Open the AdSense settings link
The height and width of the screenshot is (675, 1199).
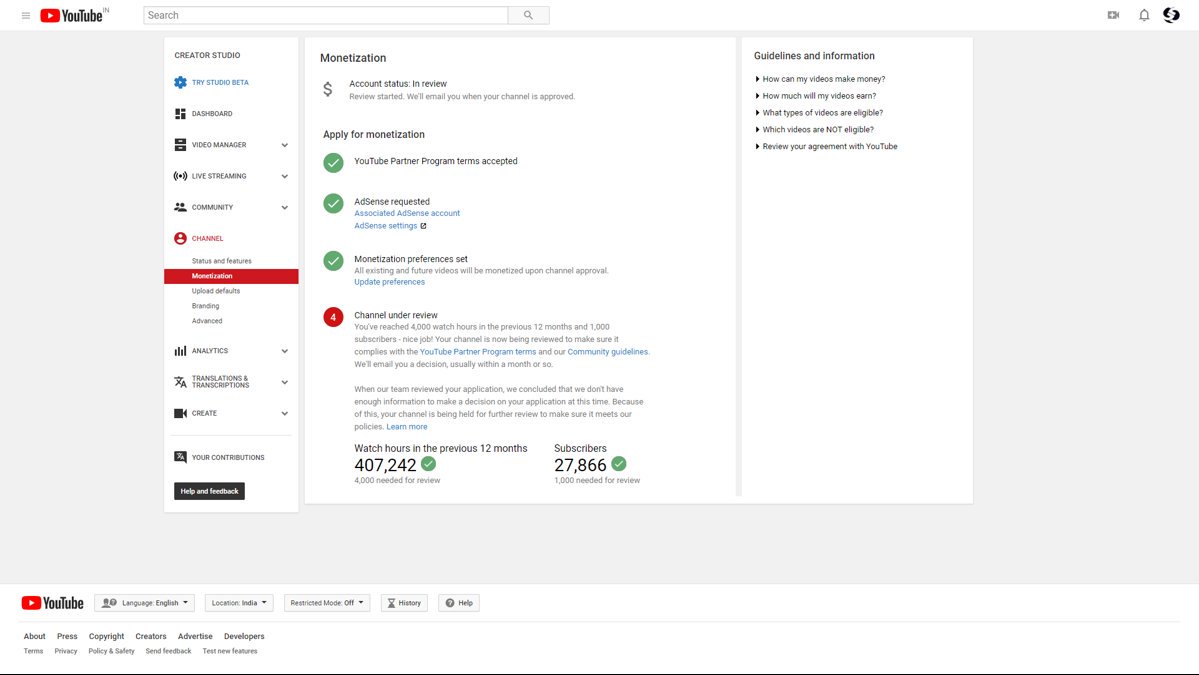tap(385, 226)
